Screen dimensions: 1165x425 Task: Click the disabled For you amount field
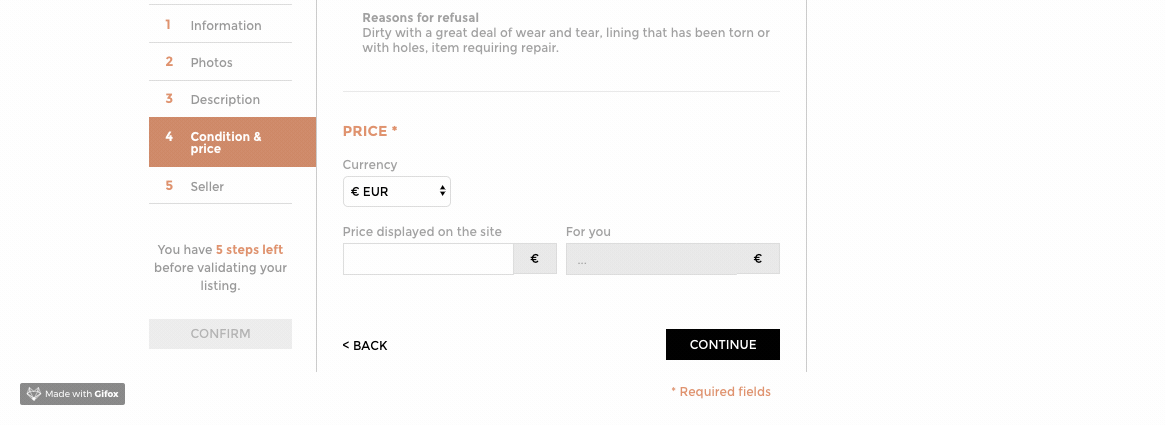pos(652,259)
